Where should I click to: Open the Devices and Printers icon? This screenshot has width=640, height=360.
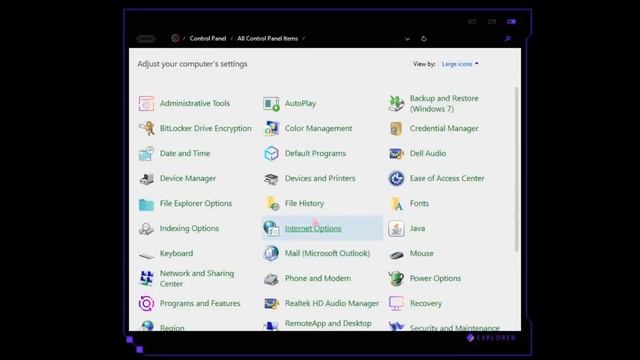[x=271, y=179]
